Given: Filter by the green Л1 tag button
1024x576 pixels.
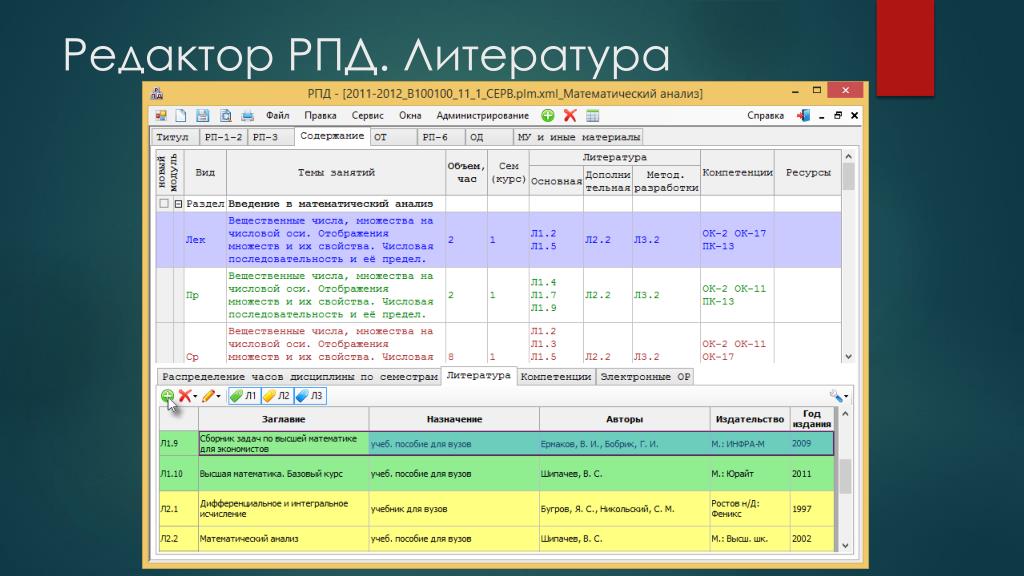Looking at the screenshot, I should click(x=244, y=395).
